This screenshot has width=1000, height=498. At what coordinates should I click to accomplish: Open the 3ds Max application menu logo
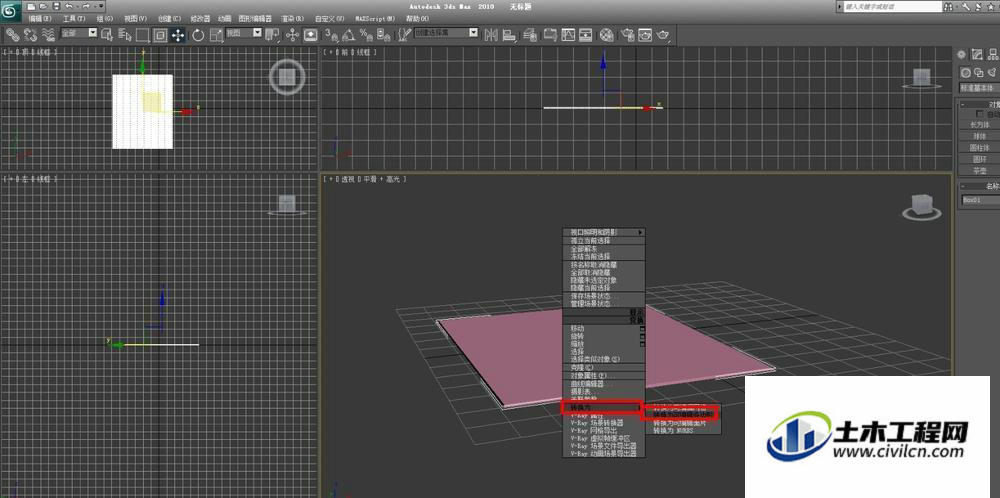coord(10,11)
